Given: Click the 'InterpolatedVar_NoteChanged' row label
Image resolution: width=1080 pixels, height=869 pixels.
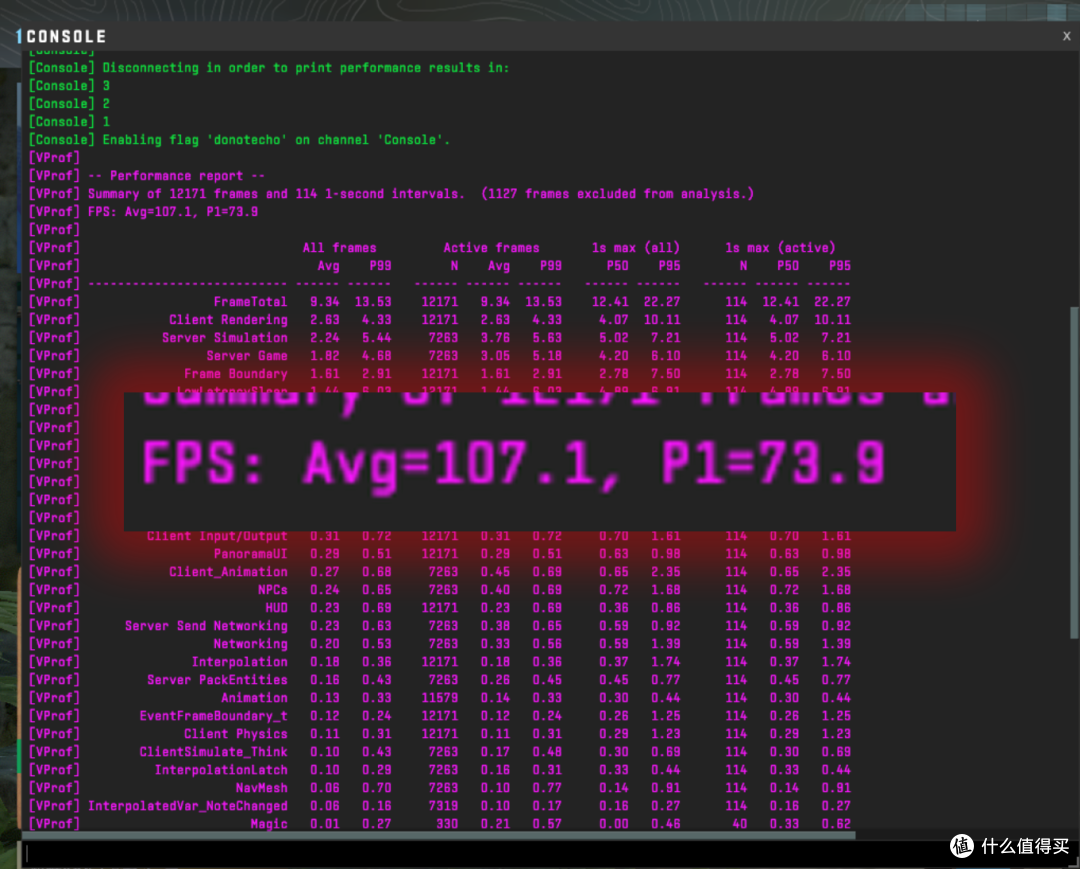Looking at the screenshot, I should (187, 806).
